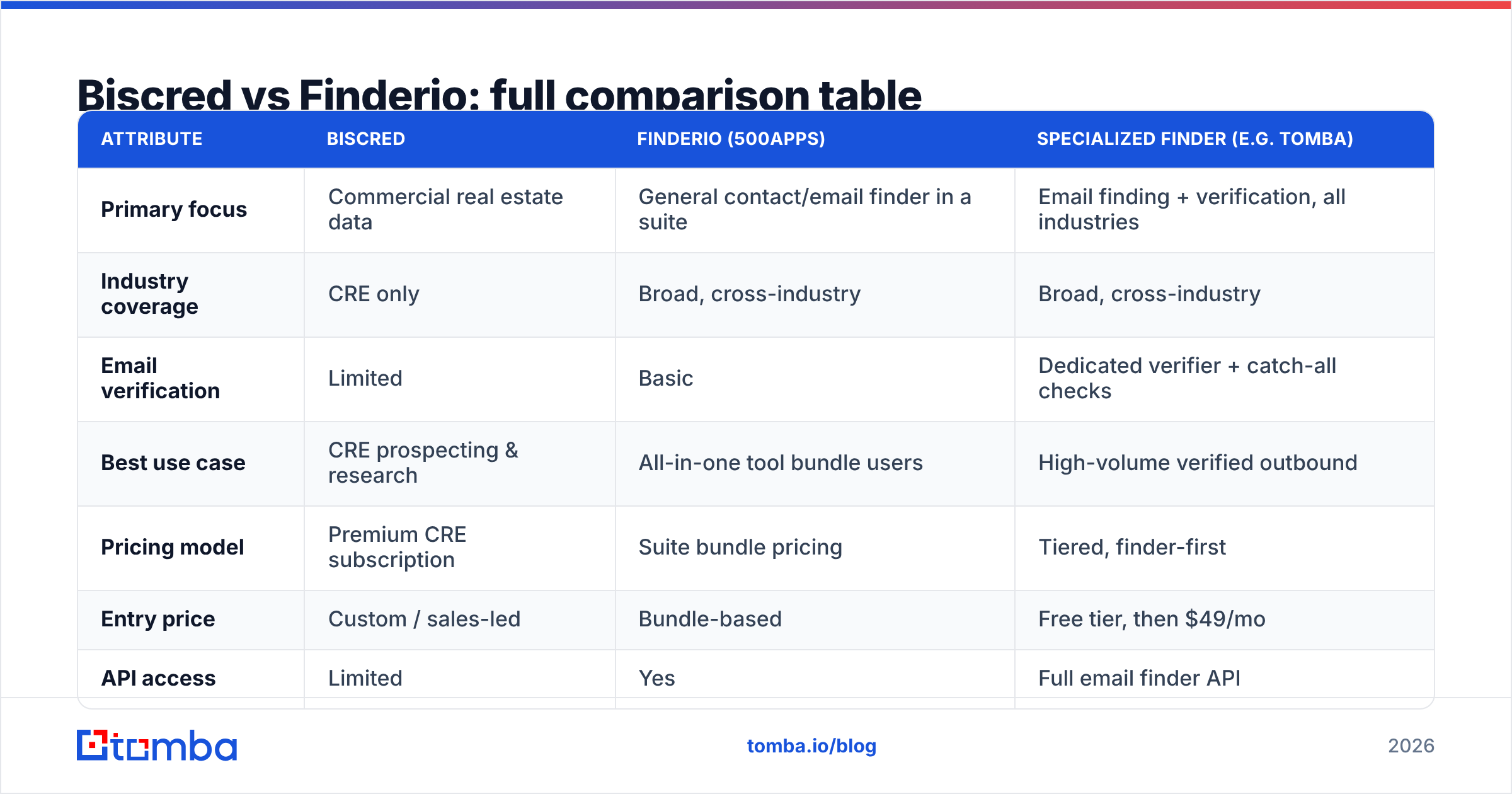Open the tomba.io/blog link

click(811, 746)
